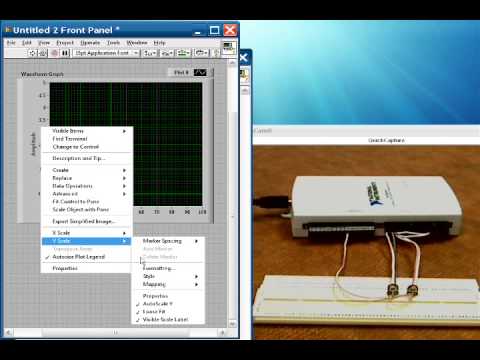Open the Operate menu
This screenshot has height=360, width=480.
pyautogui.click(x=90, y=43)
